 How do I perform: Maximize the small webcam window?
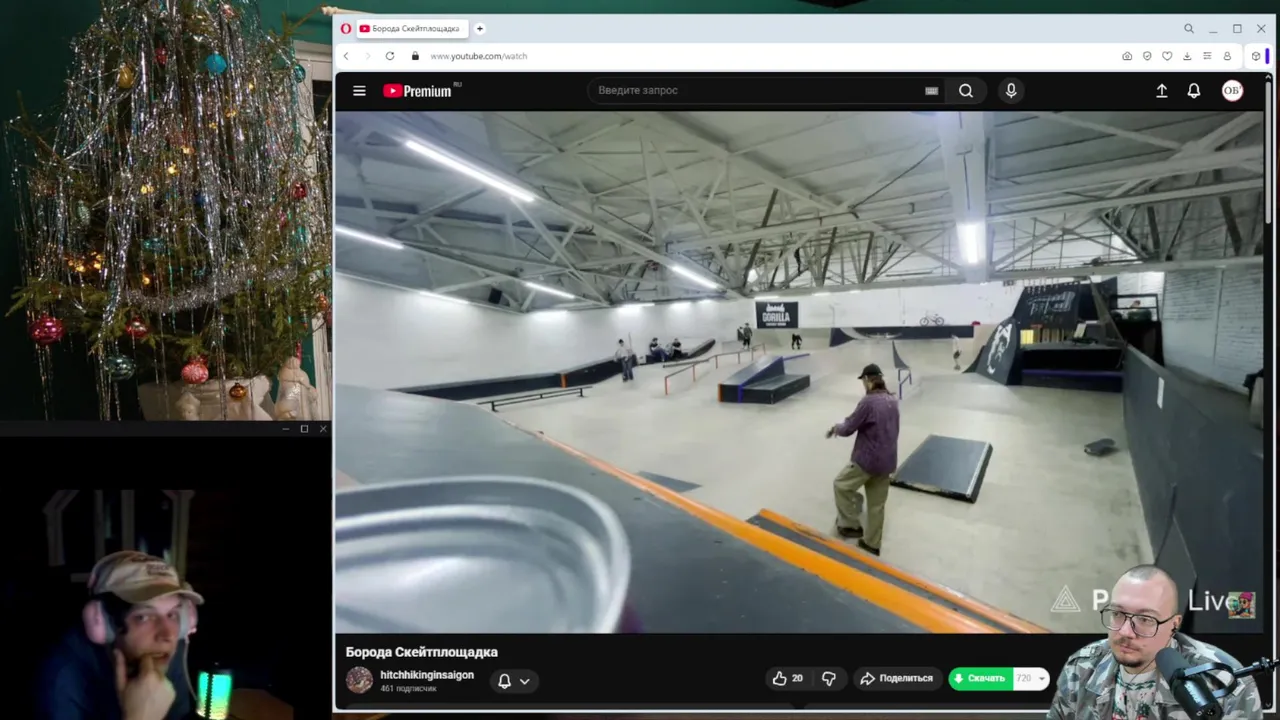click(x=304, y=429)
